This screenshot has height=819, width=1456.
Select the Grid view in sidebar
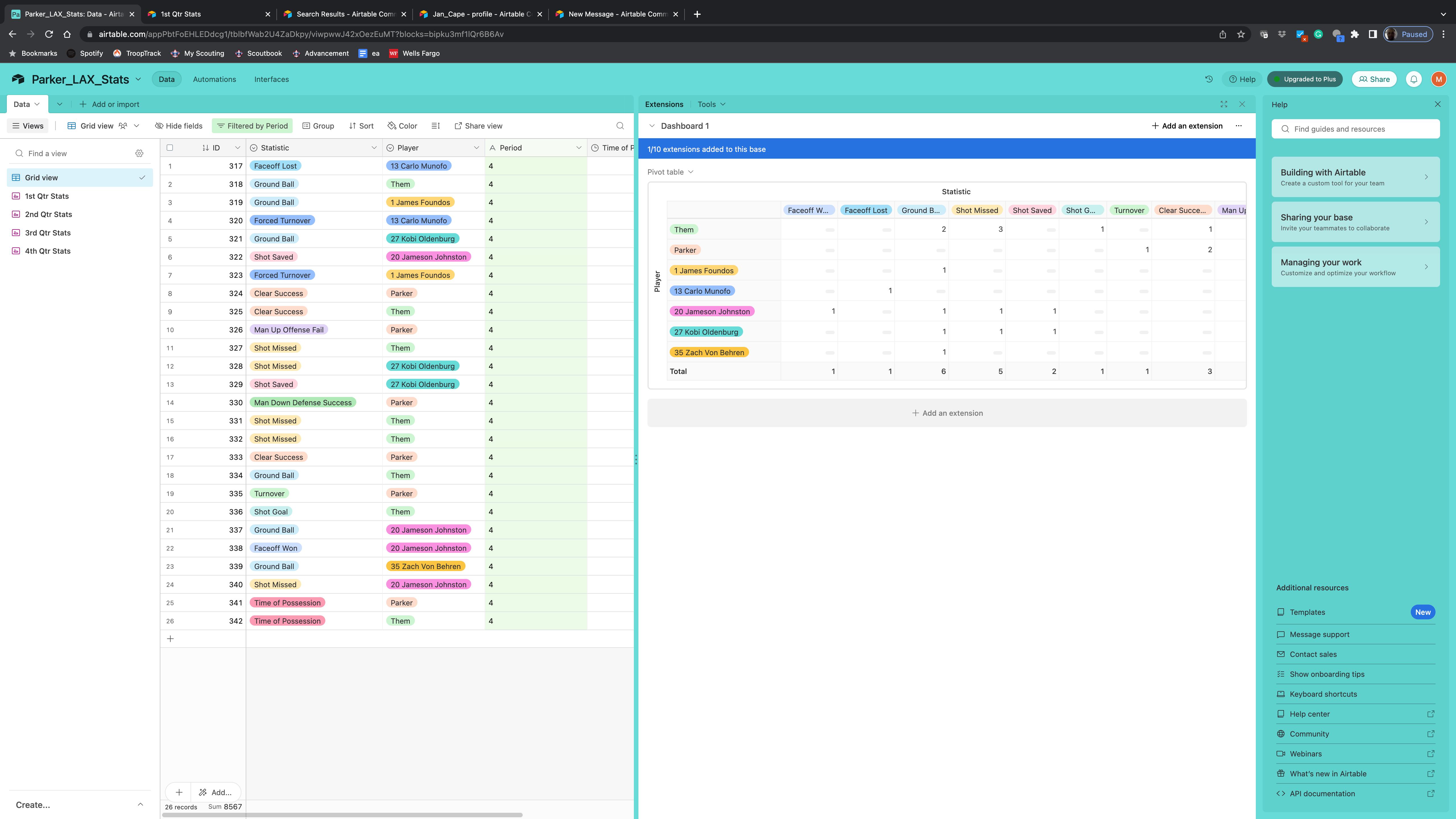point(80,177)
